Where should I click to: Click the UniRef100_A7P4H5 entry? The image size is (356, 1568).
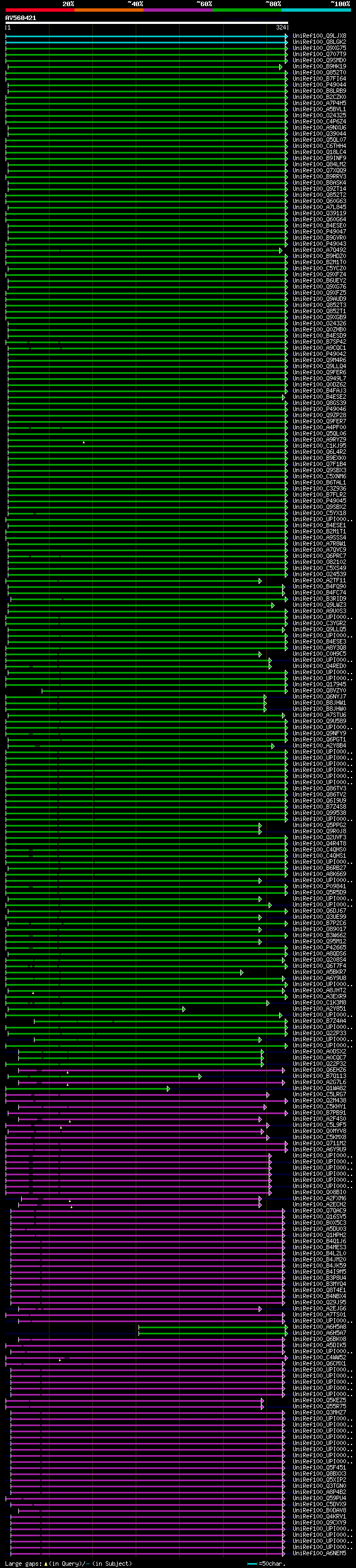point(319,103)
